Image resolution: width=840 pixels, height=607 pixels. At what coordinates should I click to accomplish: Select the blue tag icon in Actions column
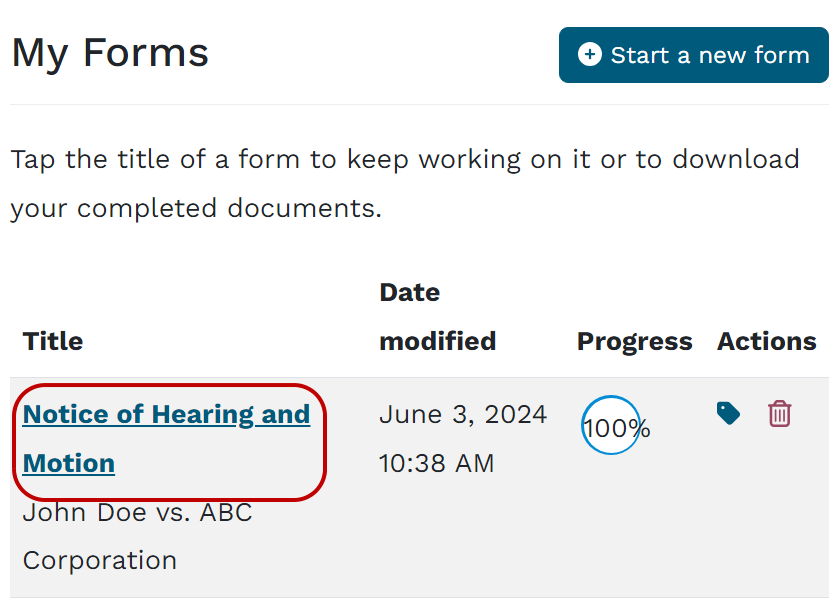(728, 412)
